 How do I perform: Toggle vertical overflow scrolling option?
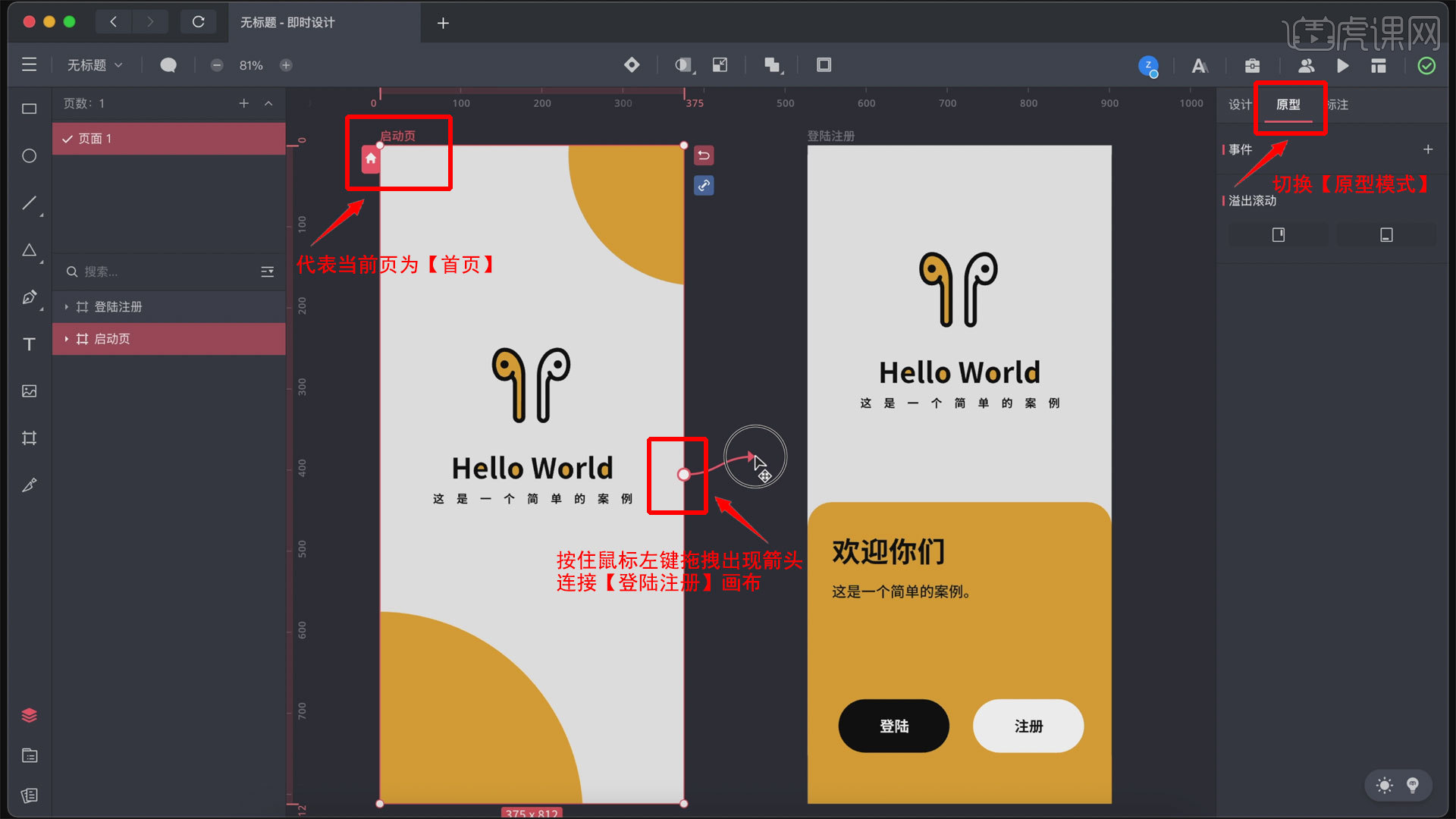1279,235
